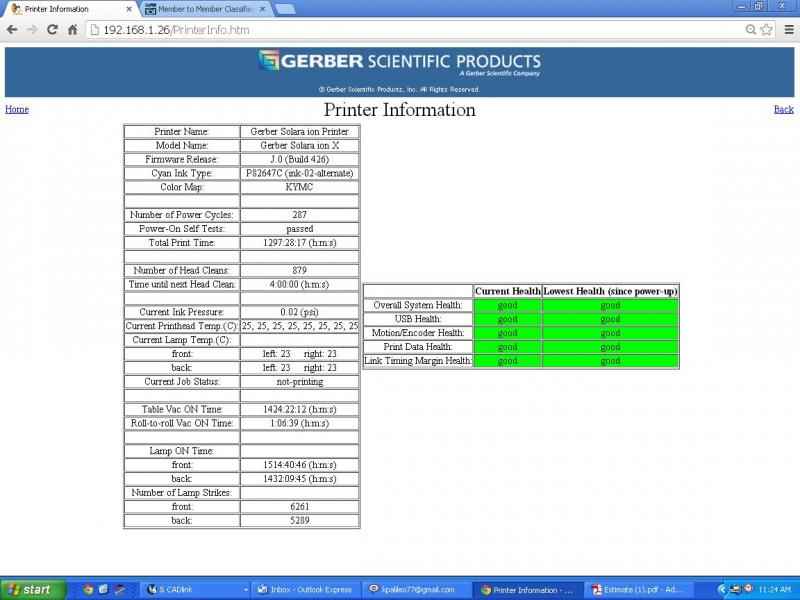The height and width of the screenshot is (600, 800).
Task: Click the red shield system tray icon
Action: [748, 589]
